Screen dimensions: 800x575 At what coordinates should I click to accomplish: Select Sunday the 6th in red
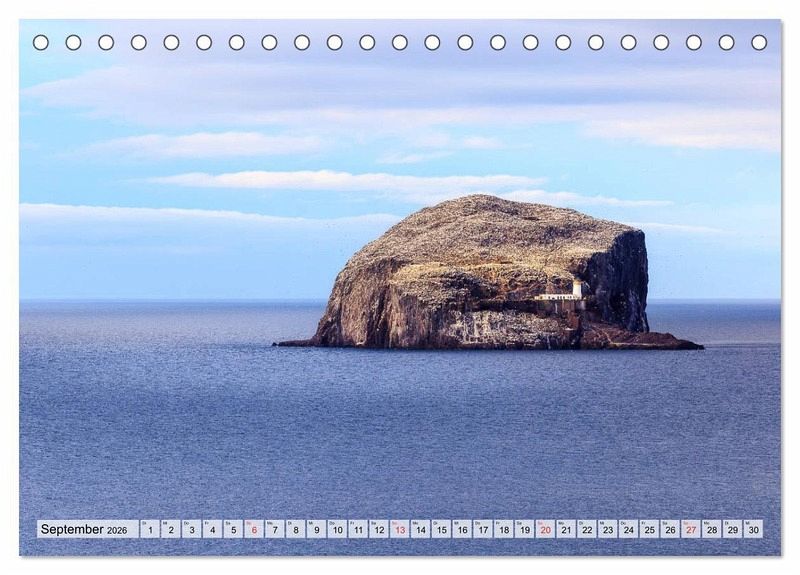click(254, 529)
